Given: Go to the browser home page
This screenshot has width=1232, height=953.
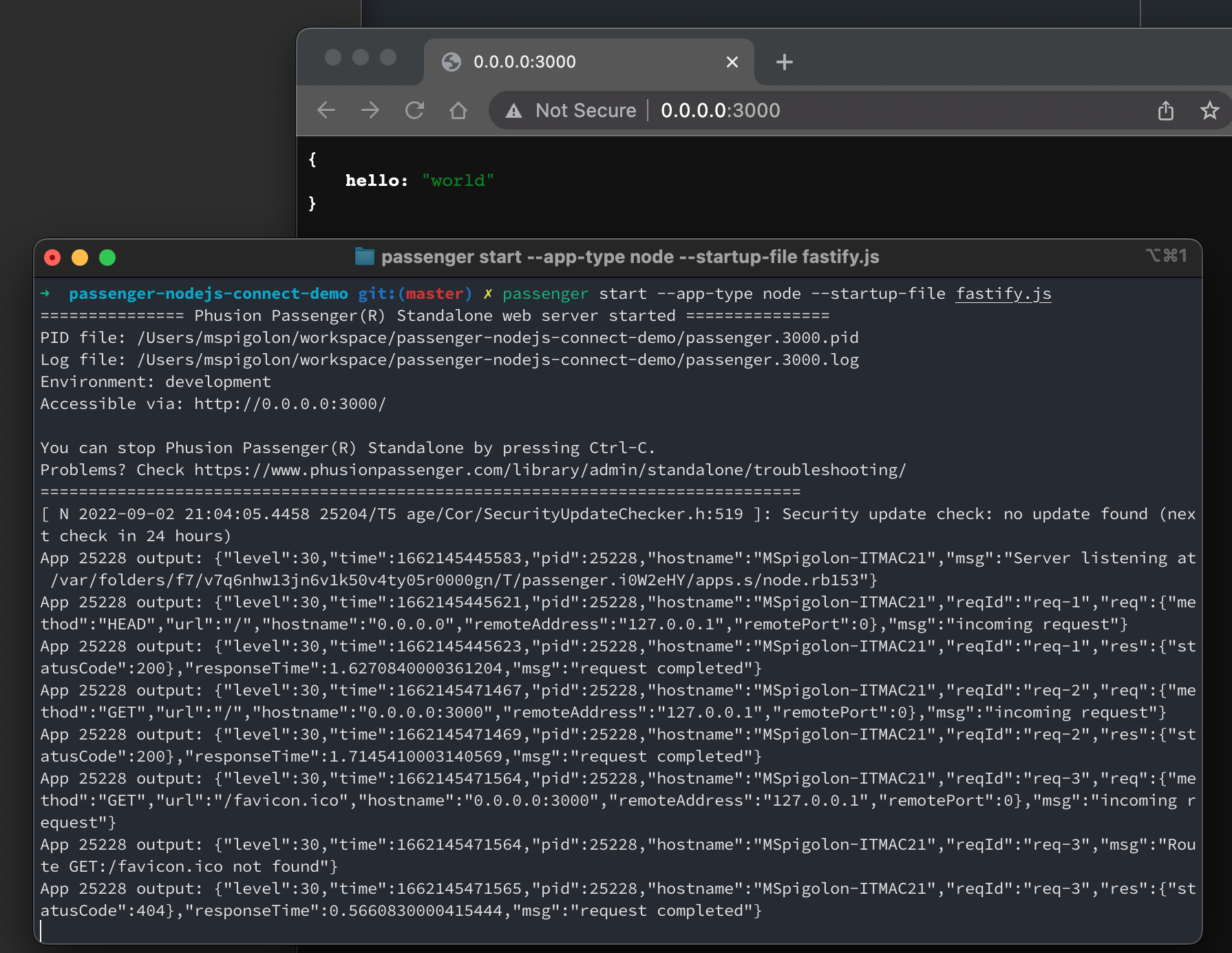Looking at the screenshot, I should coord(458,110).
